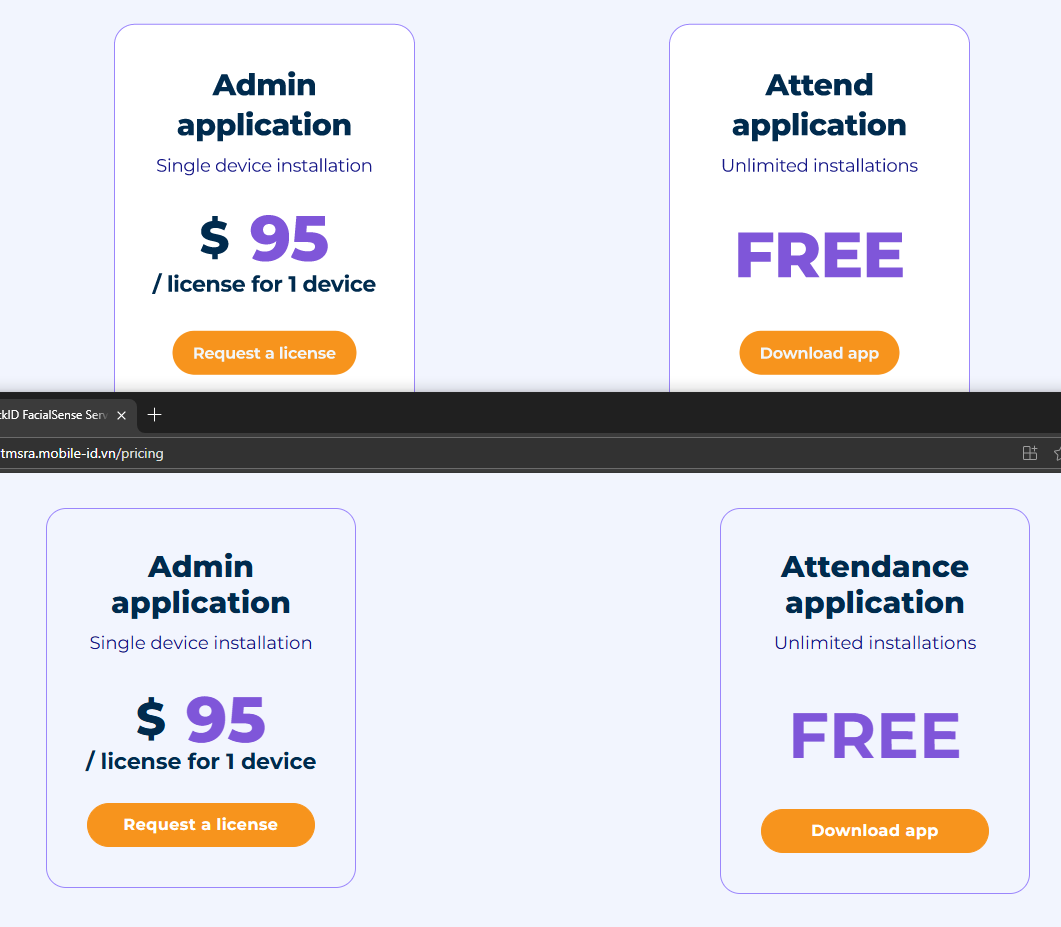Click the app install icon in address bar
The image size is (1061, 927).
click(1029, 453)
